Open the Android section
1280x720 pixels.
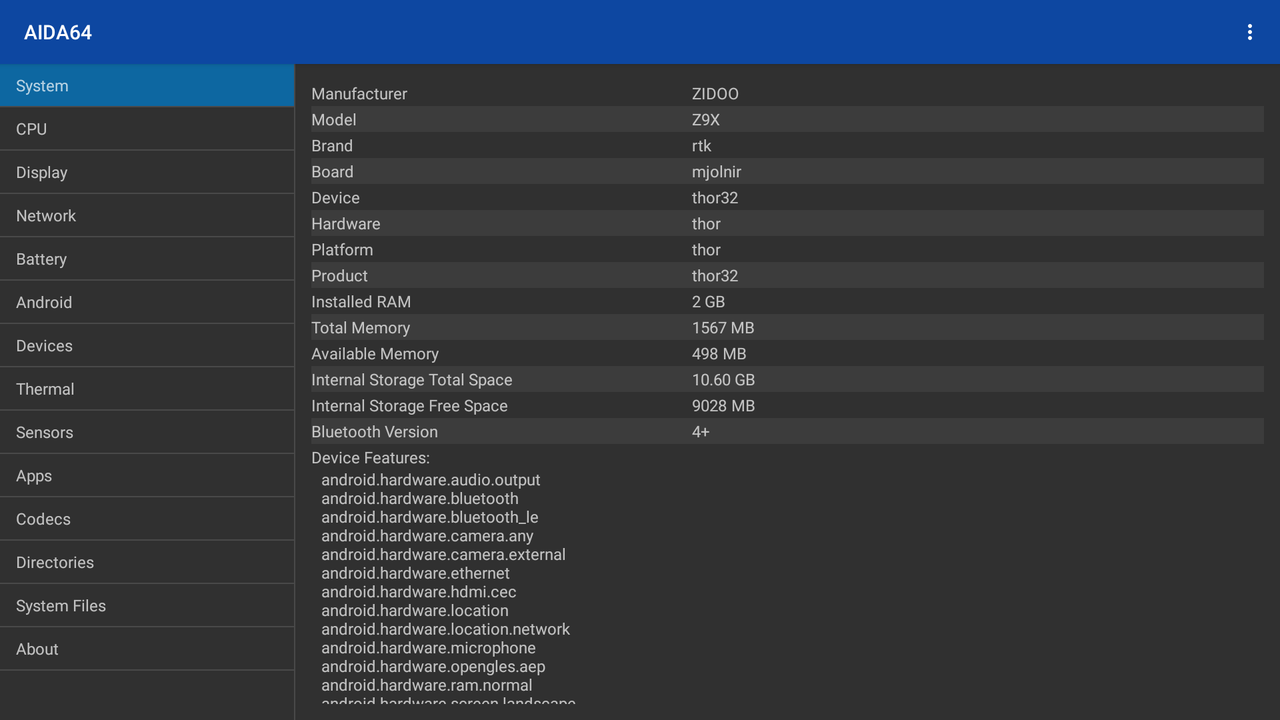pos(147,302)
